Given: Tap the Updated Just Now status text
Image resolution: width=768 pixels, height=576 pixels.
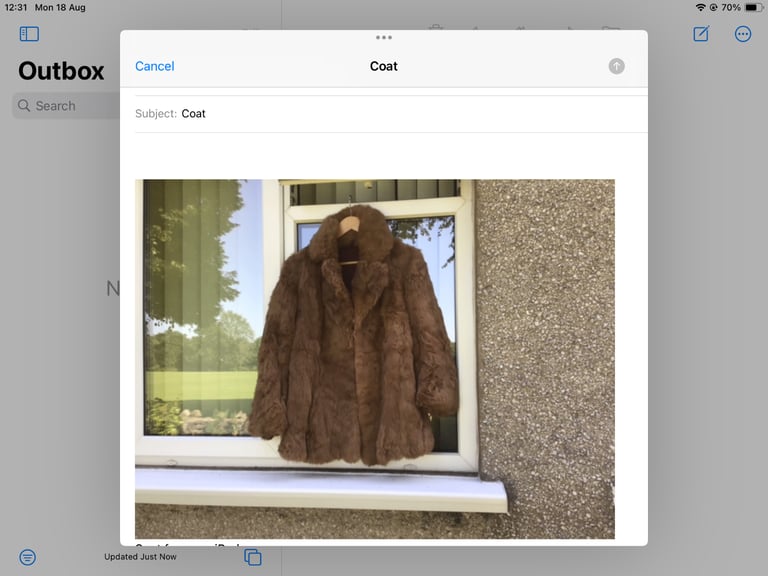Looking at the screenshot, I should pyautogui.click(x=140, y=556).
